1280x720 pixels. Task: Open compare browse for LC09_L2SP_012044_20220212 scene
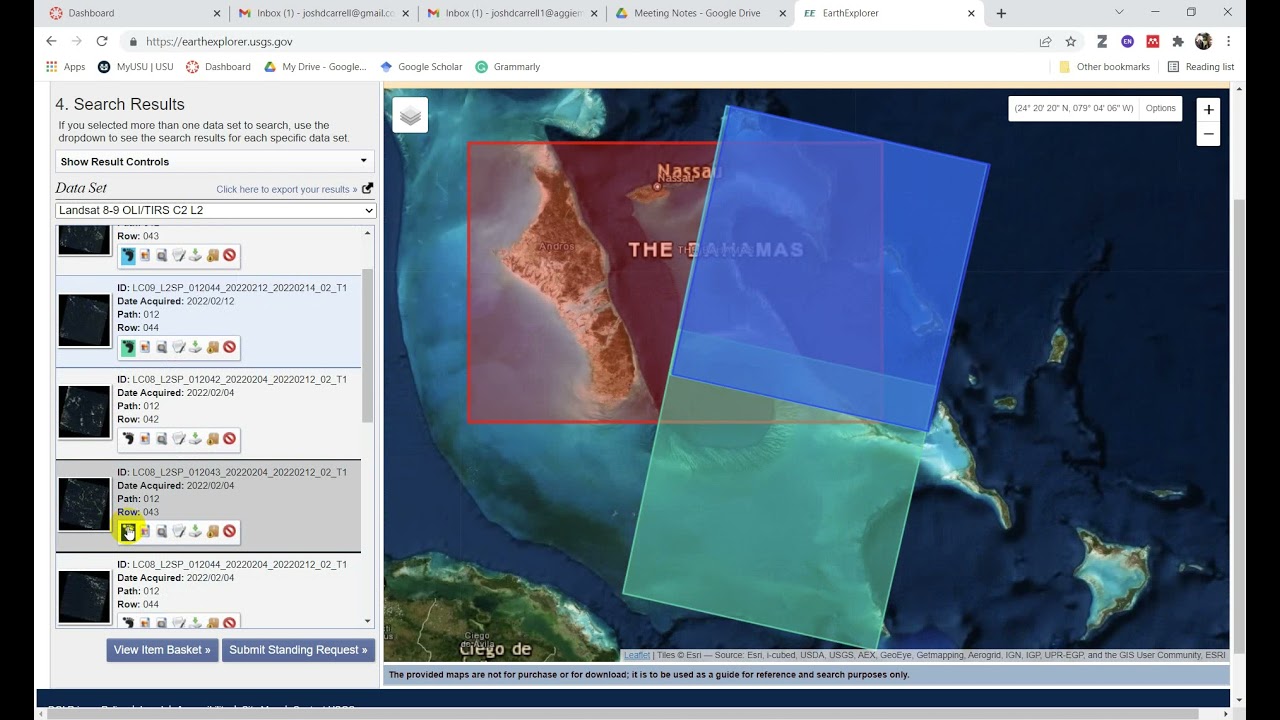coord(162,347)
